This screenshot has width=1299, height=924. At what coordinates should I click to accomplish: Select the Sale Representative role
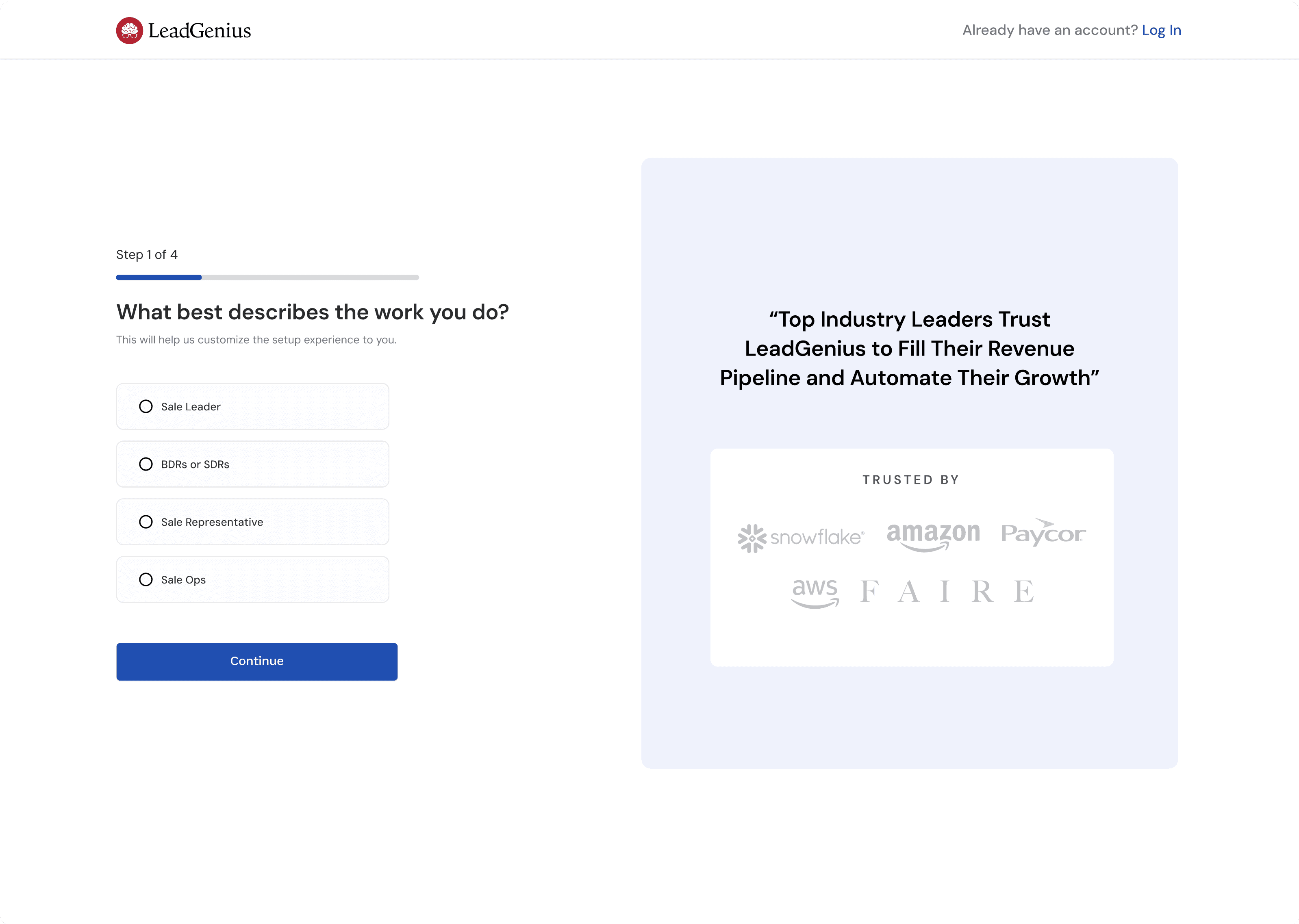(x=146, y=522)
